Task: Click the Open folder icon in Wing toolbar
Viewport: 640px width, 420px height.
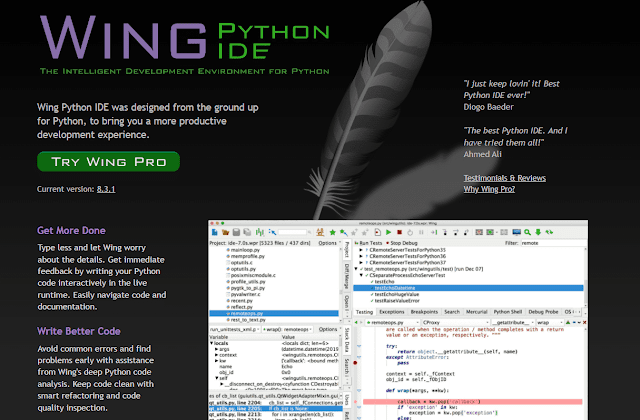Action: [x=225, y=232]
